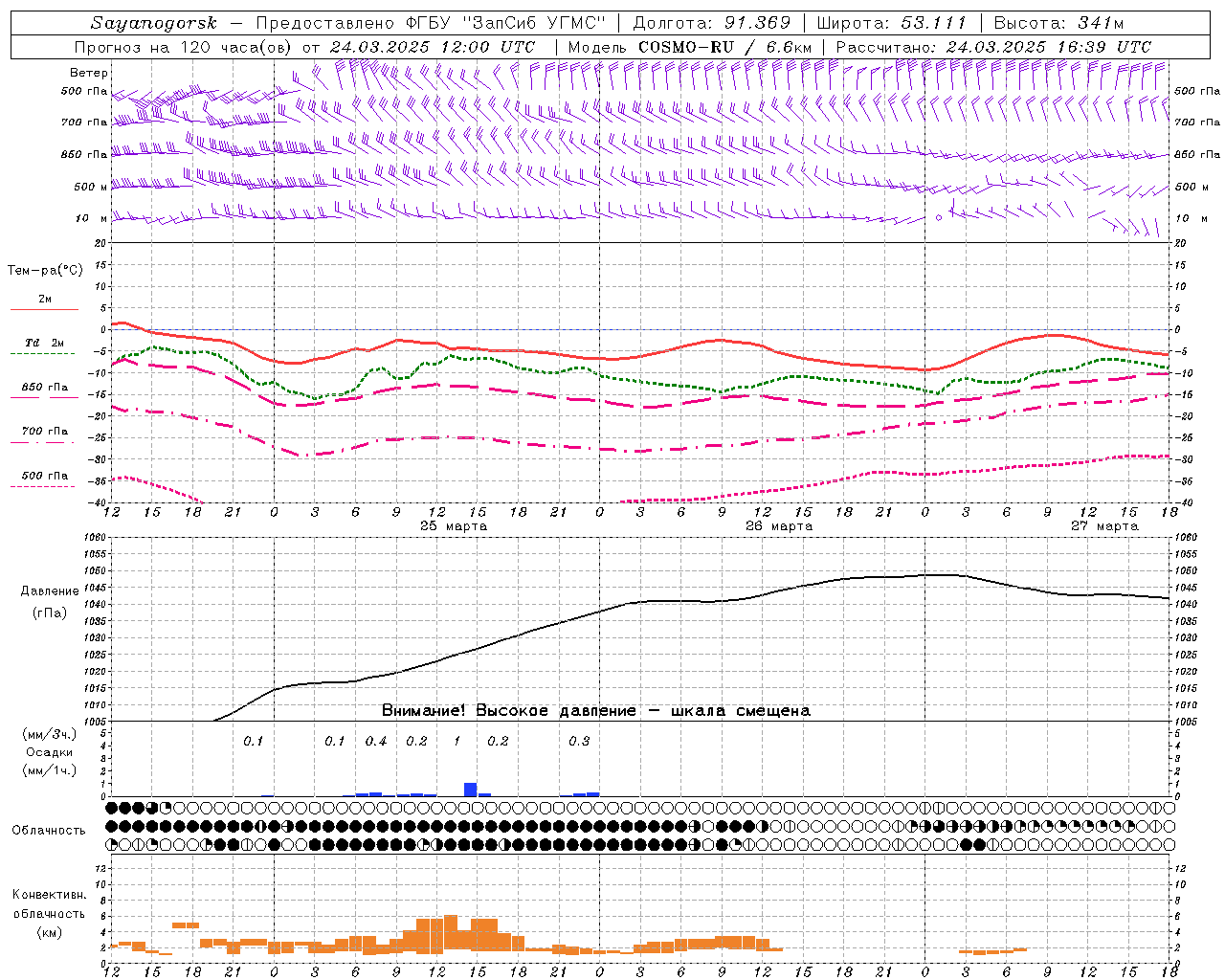Image resolution: width=1225 pixels, height=980 pixels.
Task: Click the forecast start 24.03.2025 12:00 UTC
Action: click(x=433, y=47)
